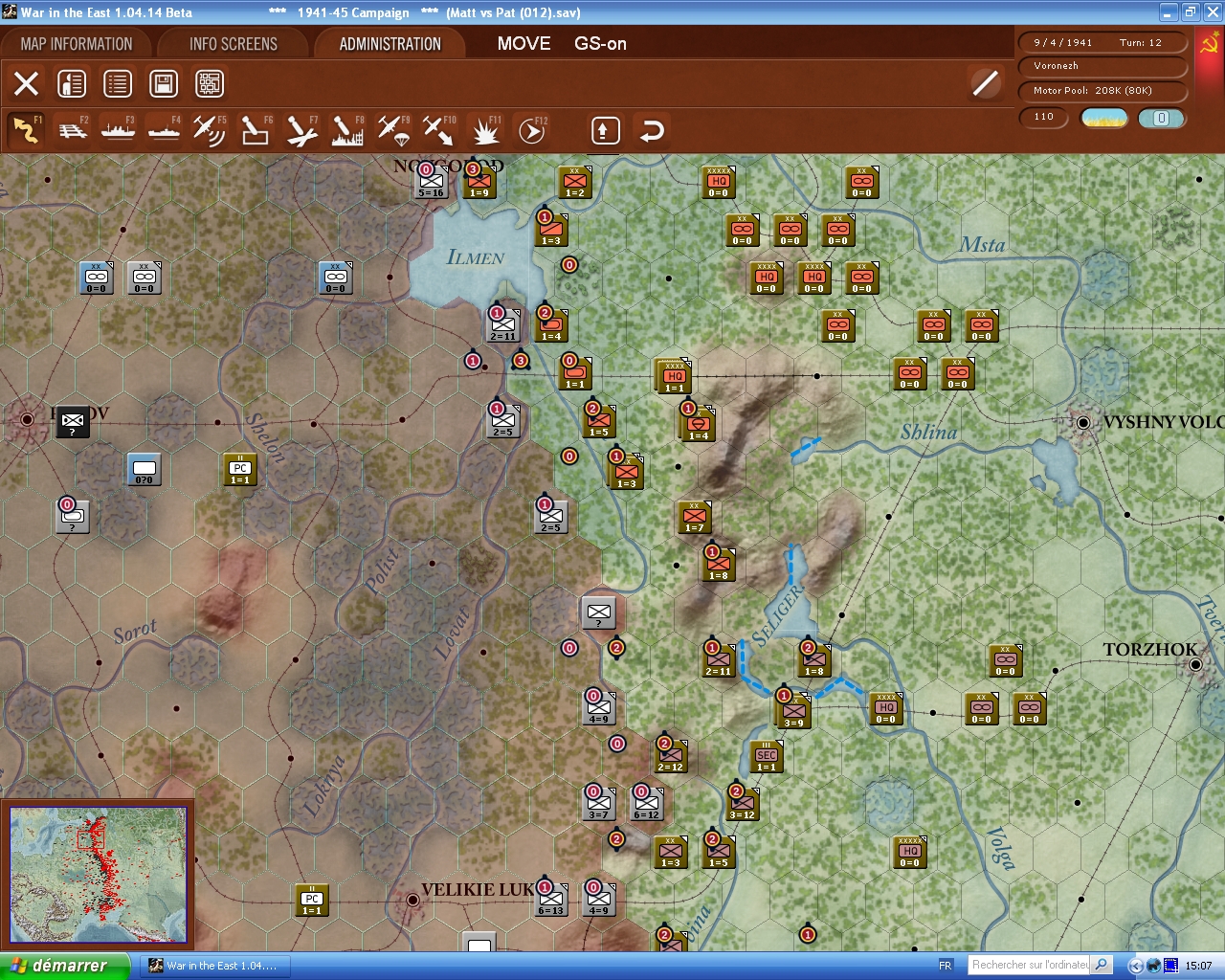Click the 15:07 system clock

tap(1198, 966)
